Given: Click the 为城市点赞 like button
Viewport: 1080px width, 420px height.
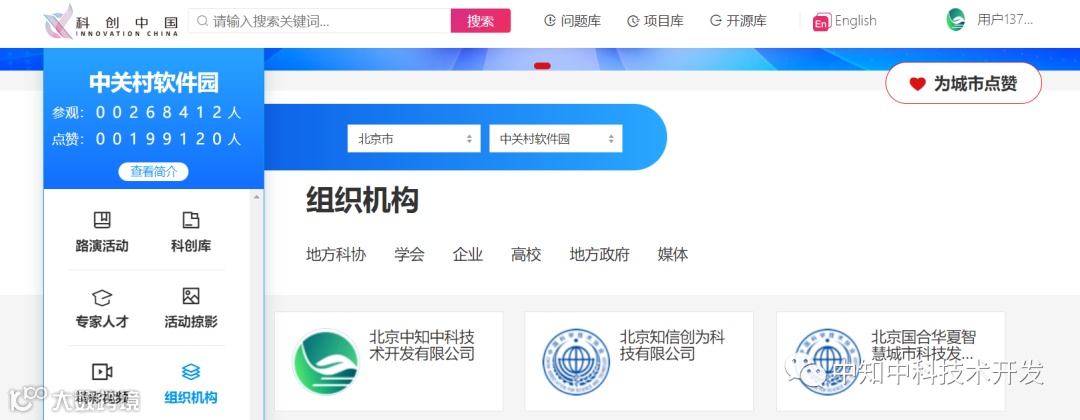Looking at the screenshot, I should pyautogui.click(x=963, y=83).
